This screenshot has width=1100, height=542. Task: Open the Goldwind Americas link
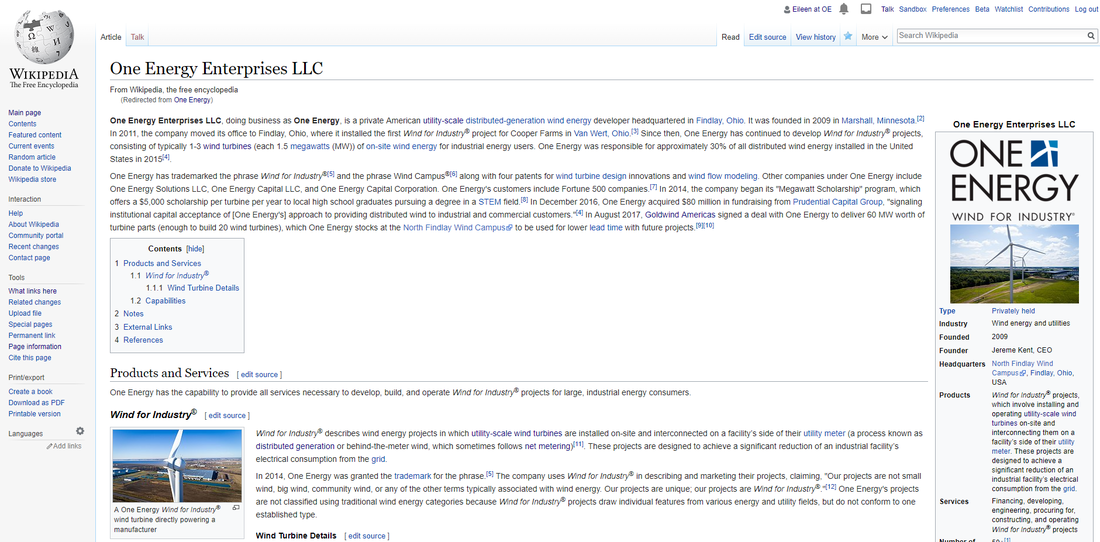coord(680,215)
